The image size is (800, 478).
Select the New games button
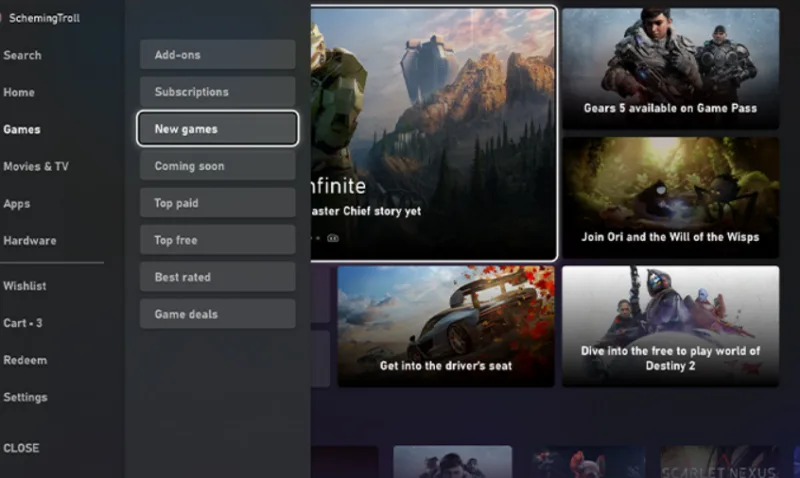tap(217, 129)
